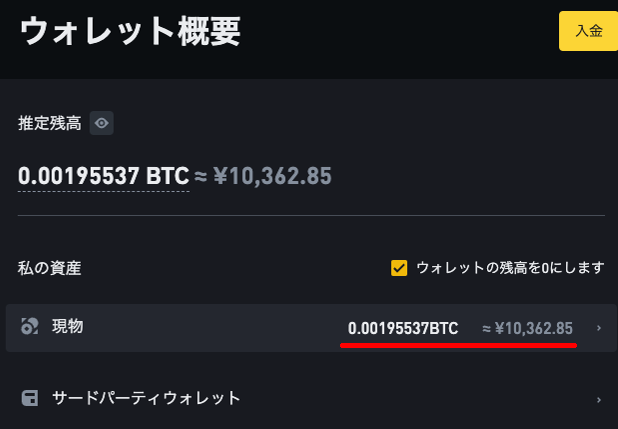
Task: Click the 推定残高 label
Action: [49, 124]
